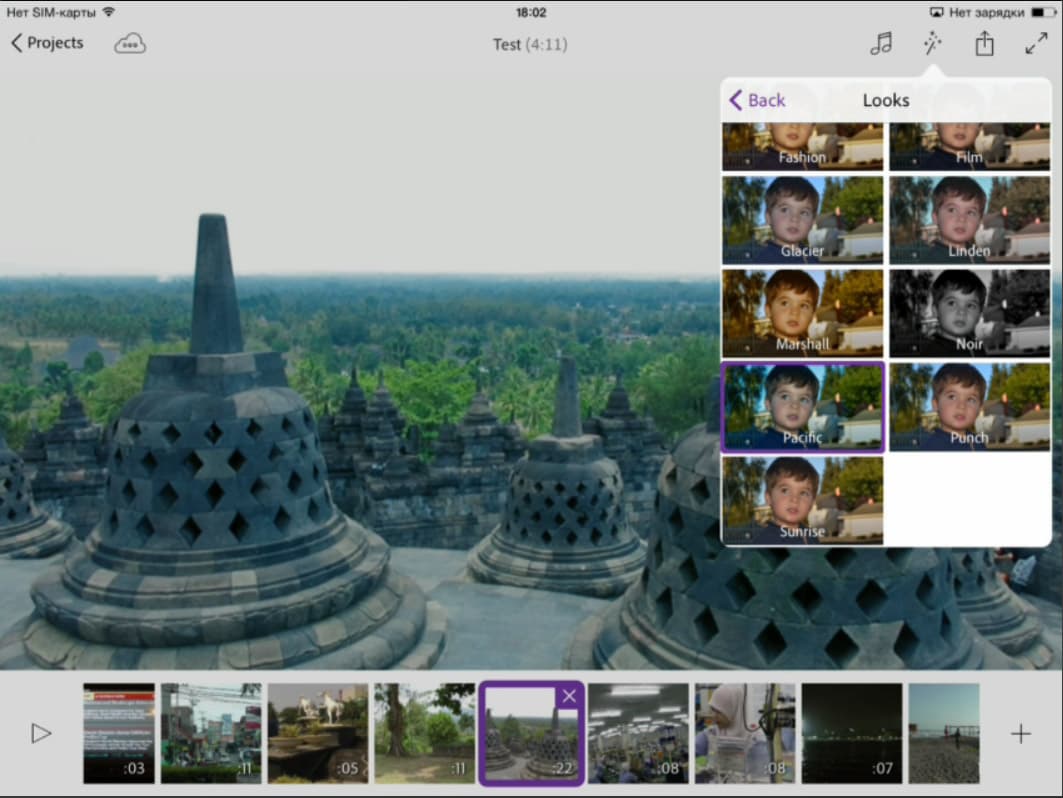Tap the magic wand looks icon
Image resolution: width=1063 pixels, height=798 pixels.
[x=933, y=43]
